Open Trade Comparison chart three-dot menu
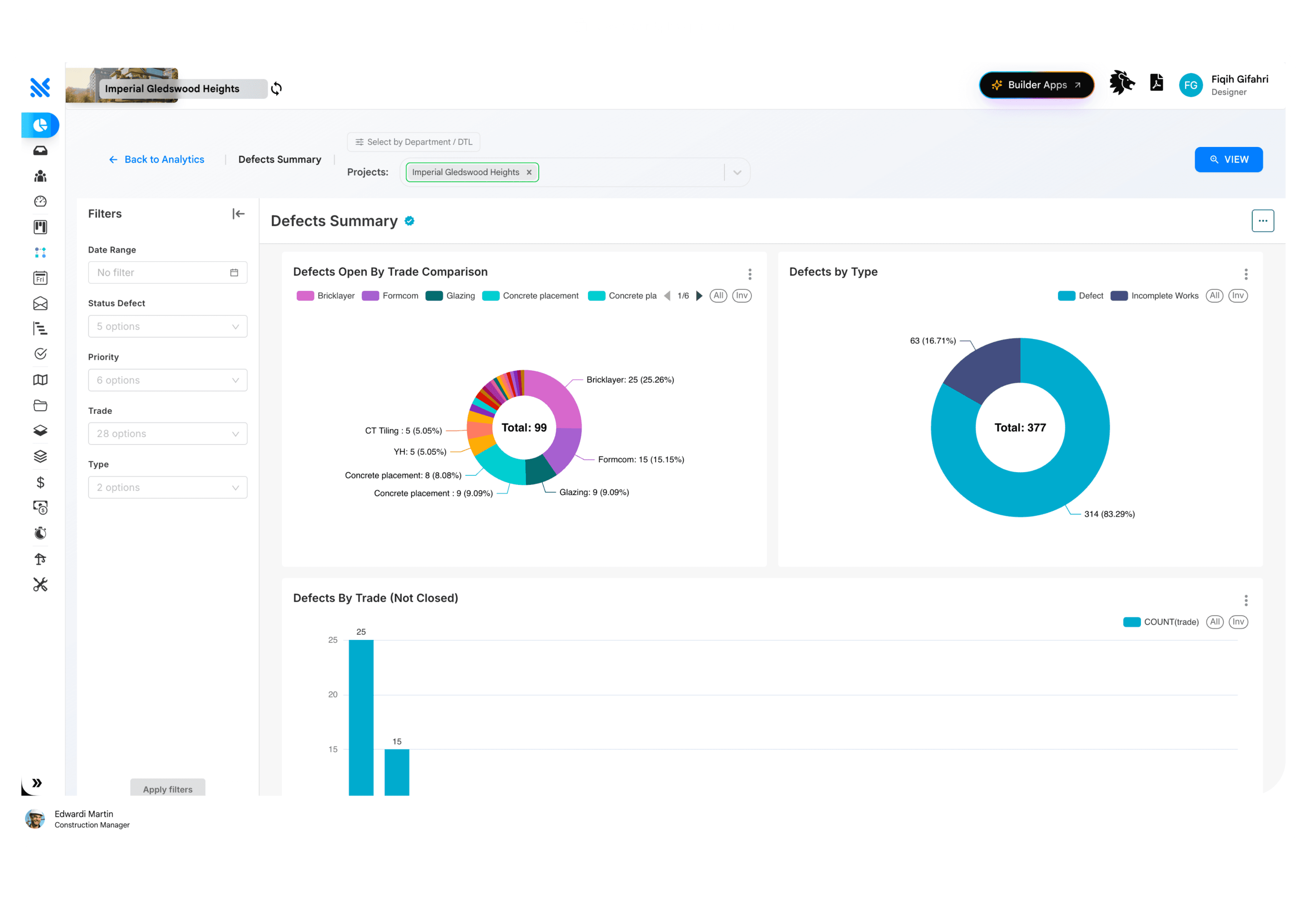Screen dimensions: 1307x924 click(750, 274)
